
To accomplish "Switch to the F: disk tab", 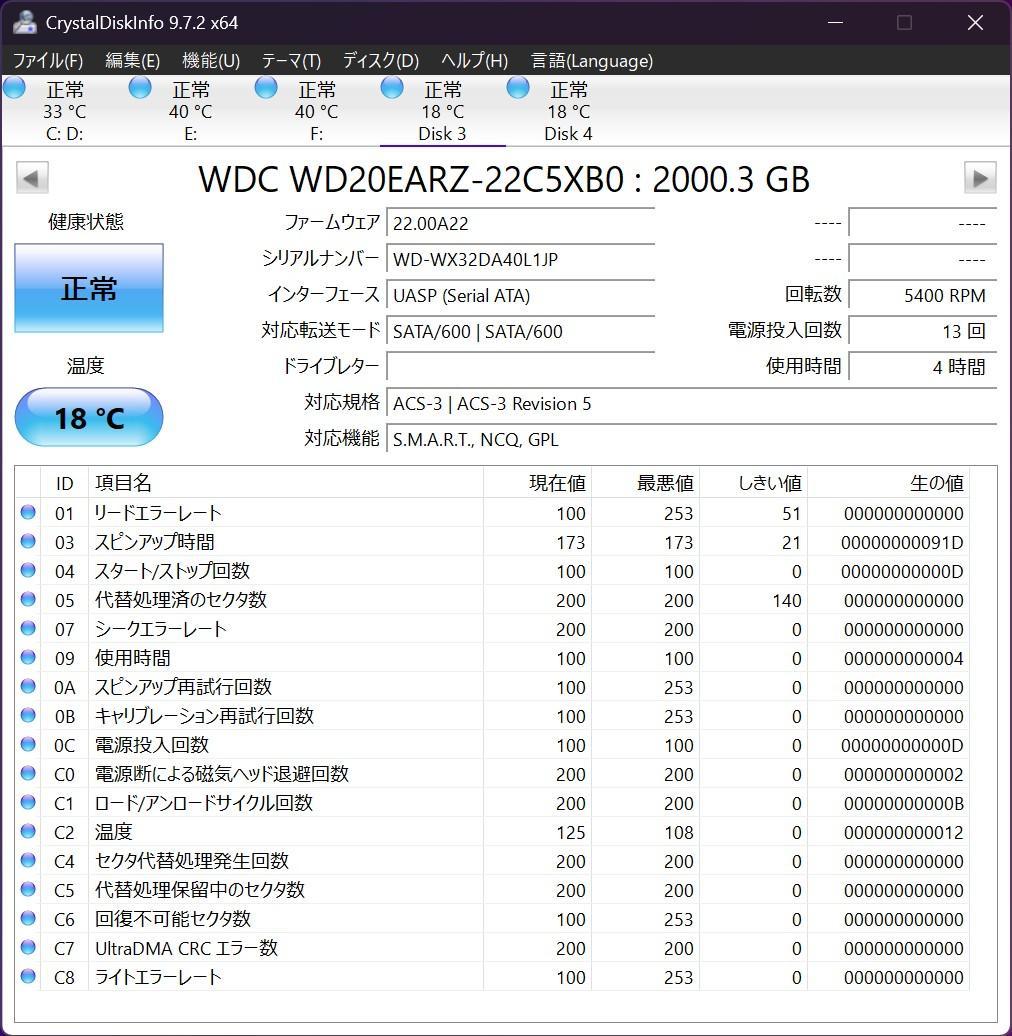I will (x=316, y=110).
